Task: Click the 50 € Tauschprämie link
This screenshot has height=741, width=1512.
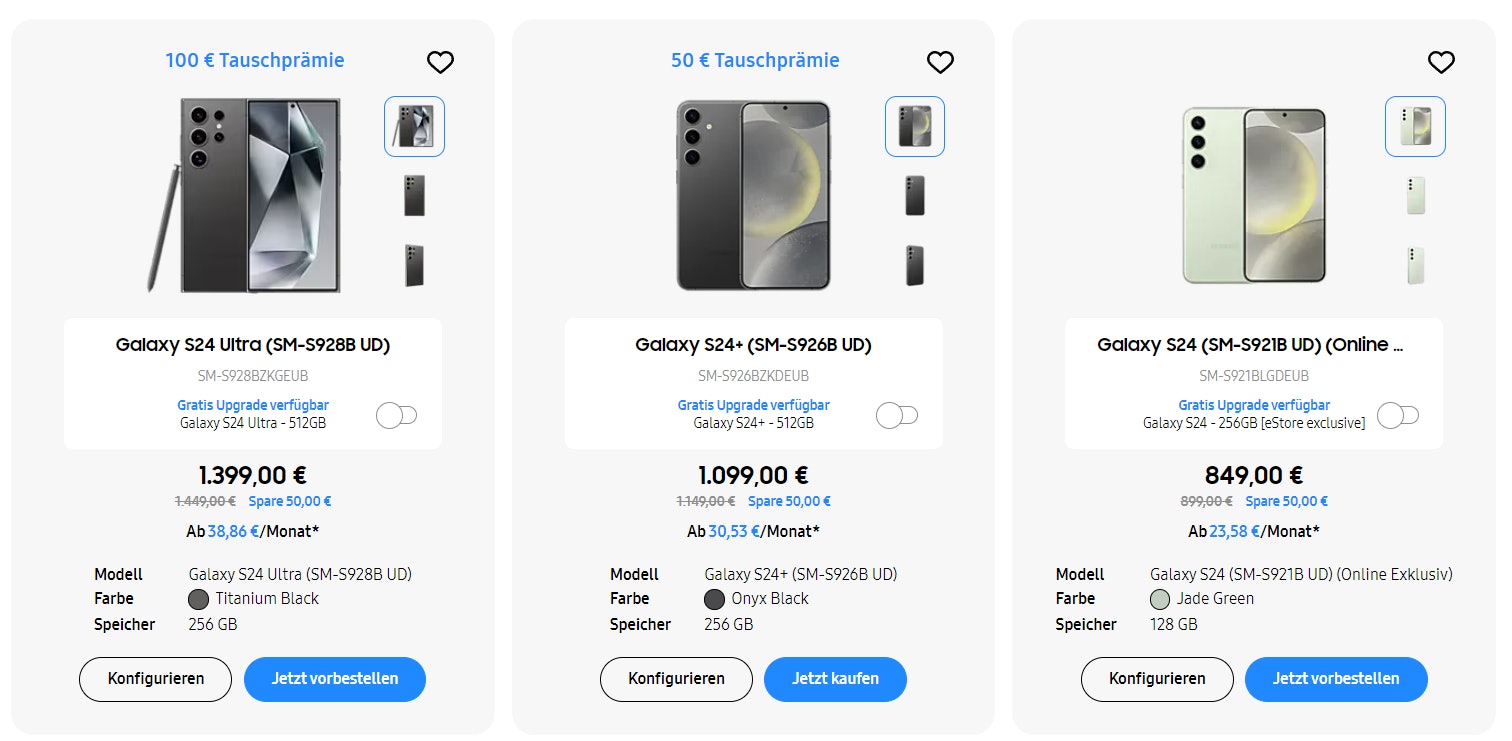Action: point(754,60)
